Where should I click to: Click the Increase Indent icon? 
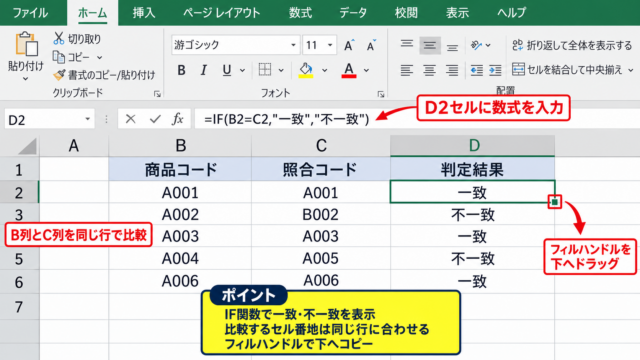click(x=495, y=70)
